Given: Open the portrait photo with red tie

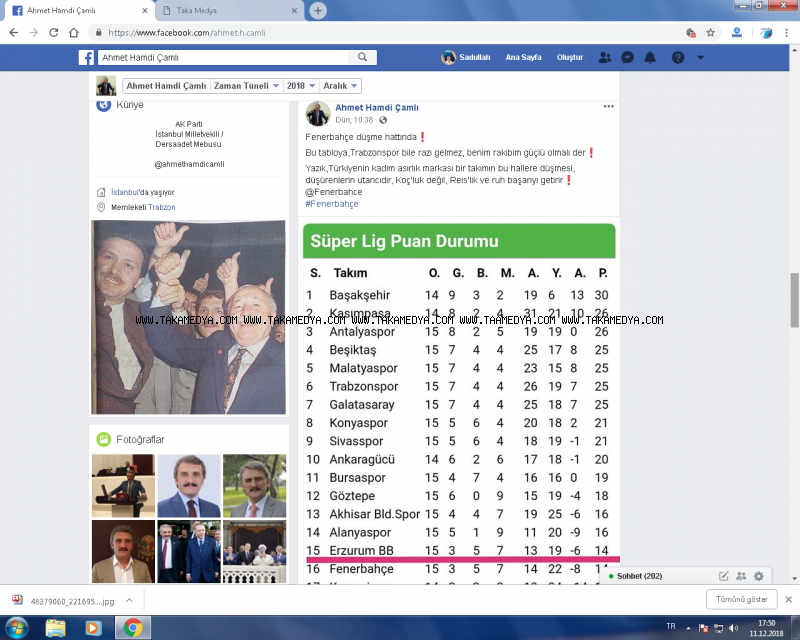Looking at the screenshot, I should coord(189,486).
